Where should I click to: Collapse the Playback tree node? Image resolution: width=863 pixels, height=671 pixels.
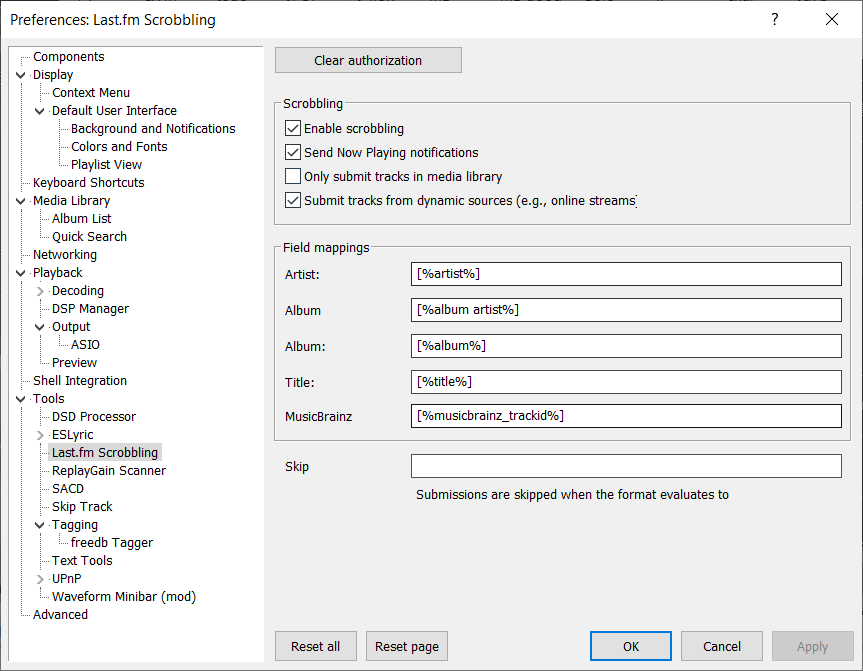pos(20,273)
